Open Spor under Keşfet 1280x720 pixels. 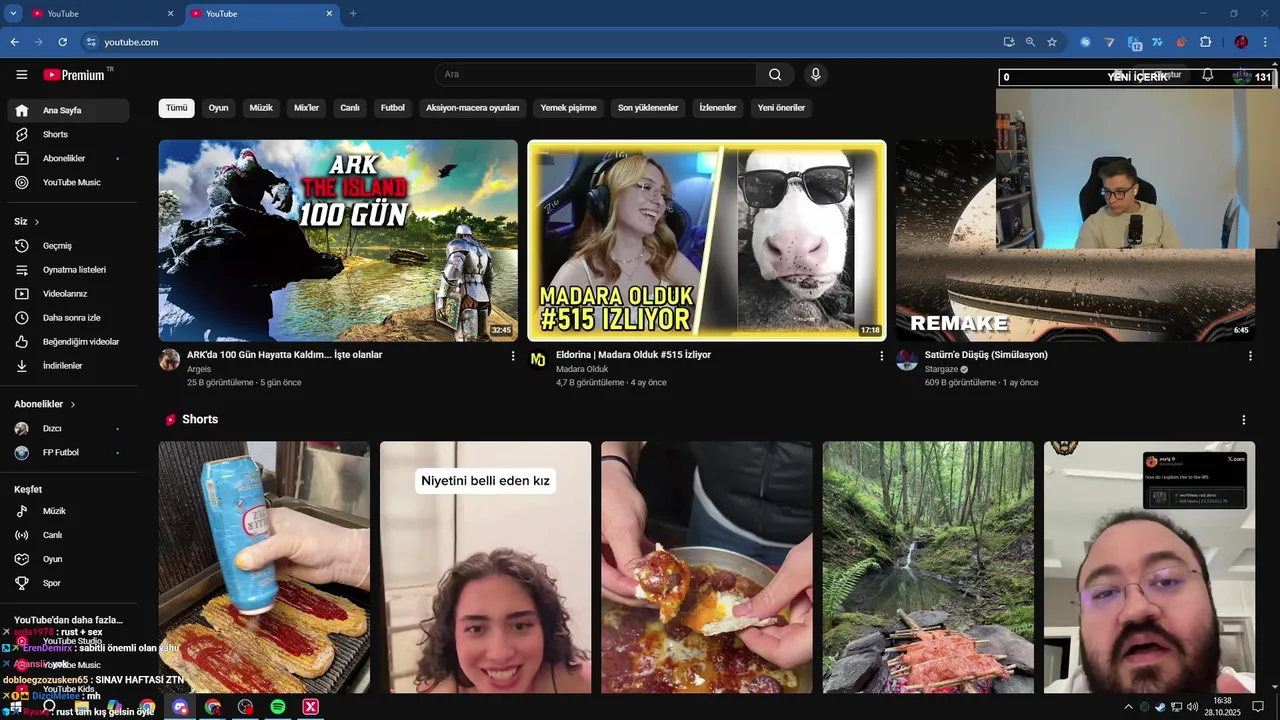click(68, 583)
